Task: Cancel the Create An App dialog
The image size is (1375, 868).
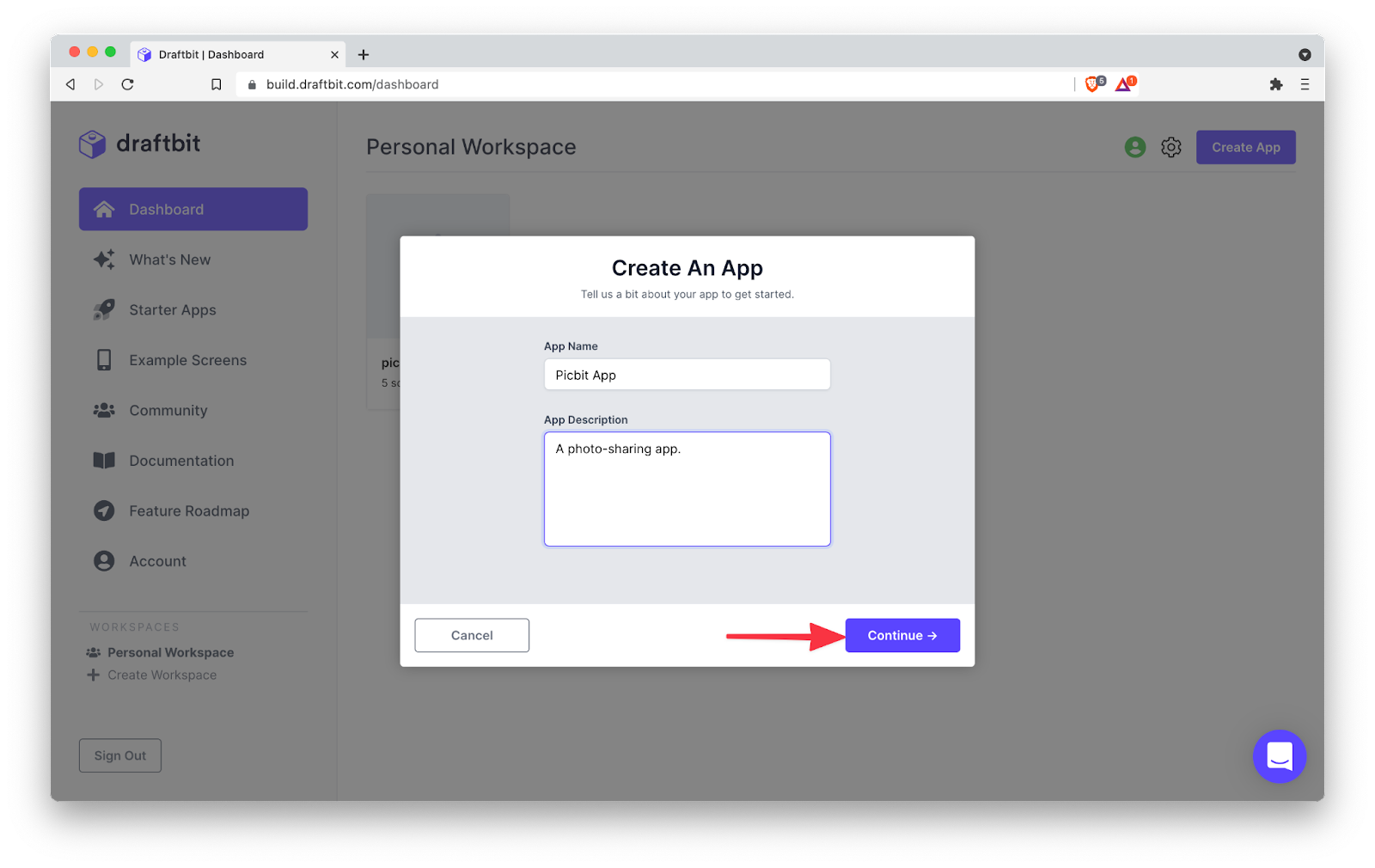Action: [472, 635]
